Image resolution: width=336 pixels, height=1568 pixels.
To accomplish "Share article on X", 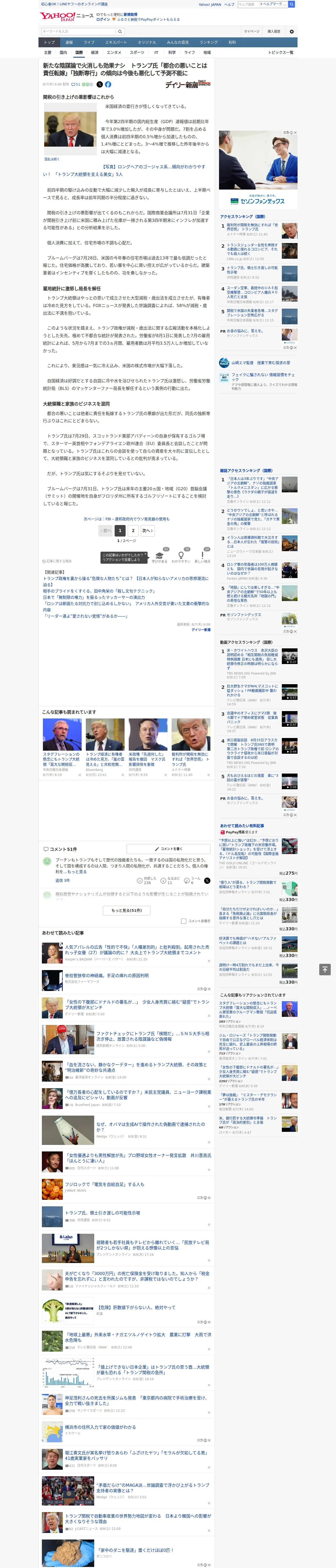I will pos(100,85).
